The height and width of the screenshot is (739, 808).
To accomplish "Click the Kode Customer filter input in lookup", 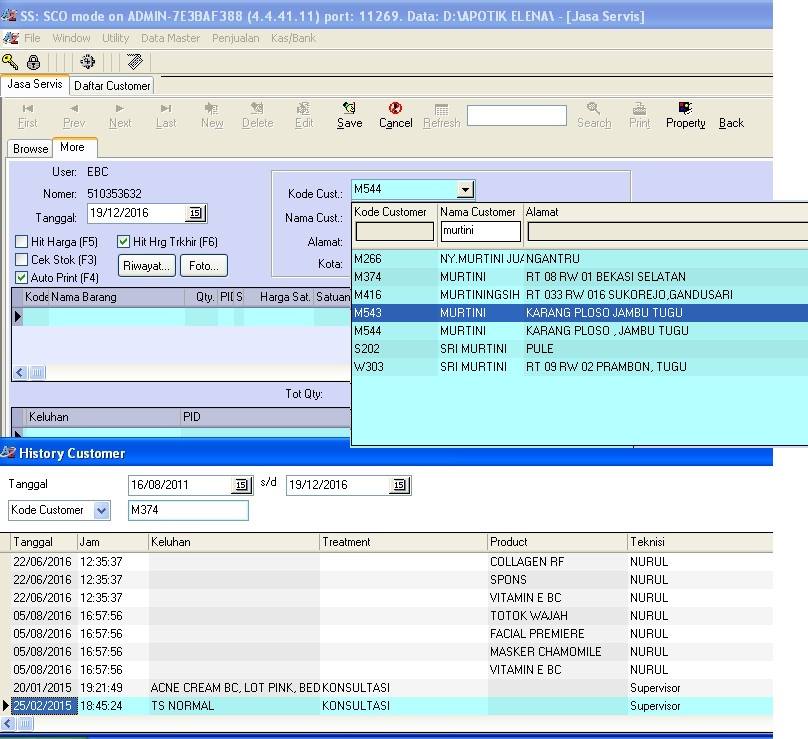I will click(x=395, y=231).
